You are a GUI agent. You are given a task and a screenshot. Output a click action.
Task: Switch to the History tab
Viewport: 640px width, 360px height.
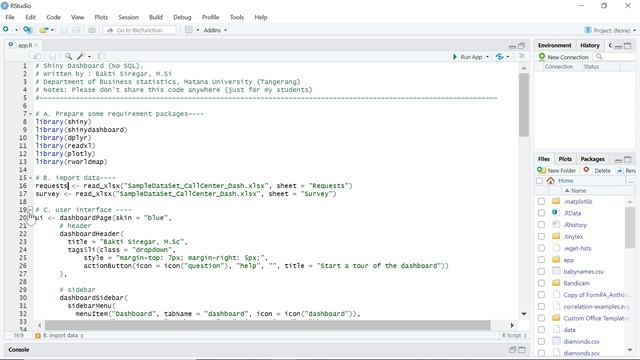tap(590, 45)
